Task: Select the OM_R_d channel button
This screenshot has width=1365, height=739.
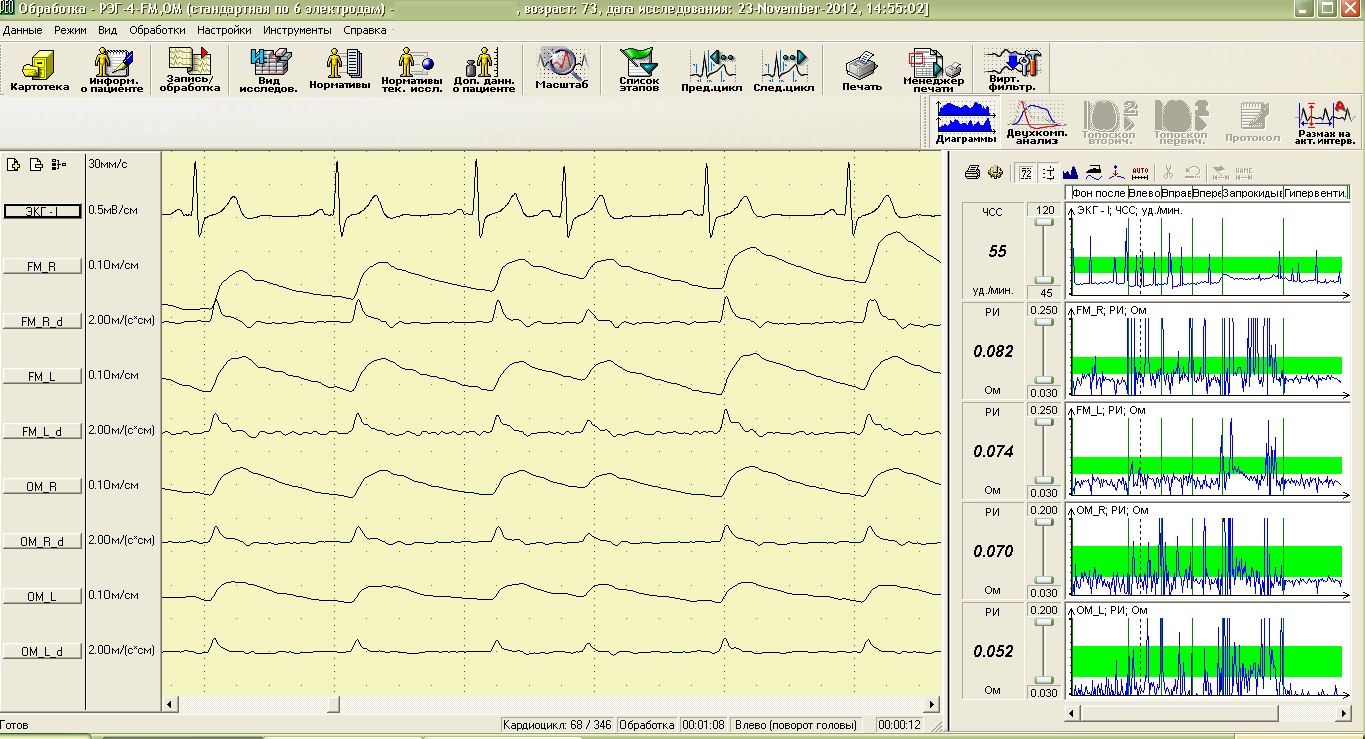Action: (x=42, y=541)
